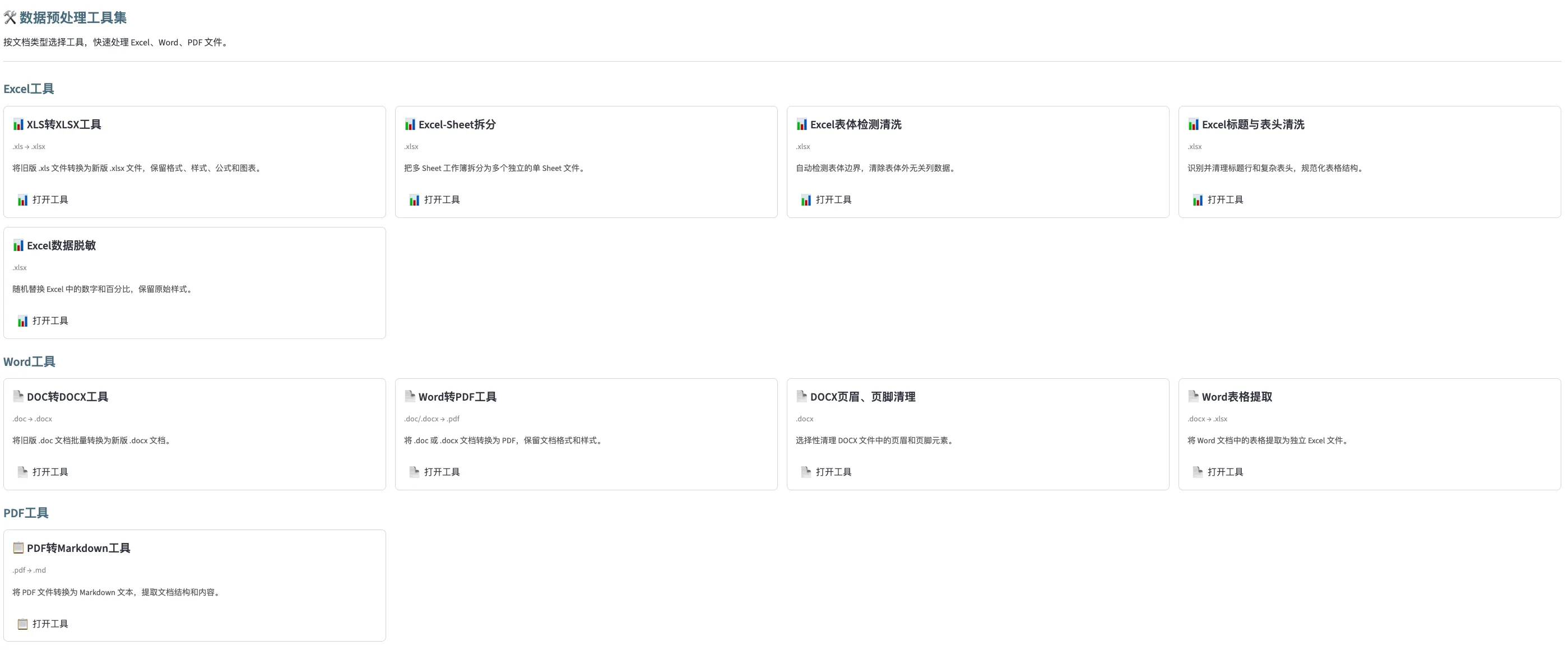Click document icon beside DOC转DOCX工具 title
The width and height of the screenshot is (1568, 650).
(x=18, y=396)
